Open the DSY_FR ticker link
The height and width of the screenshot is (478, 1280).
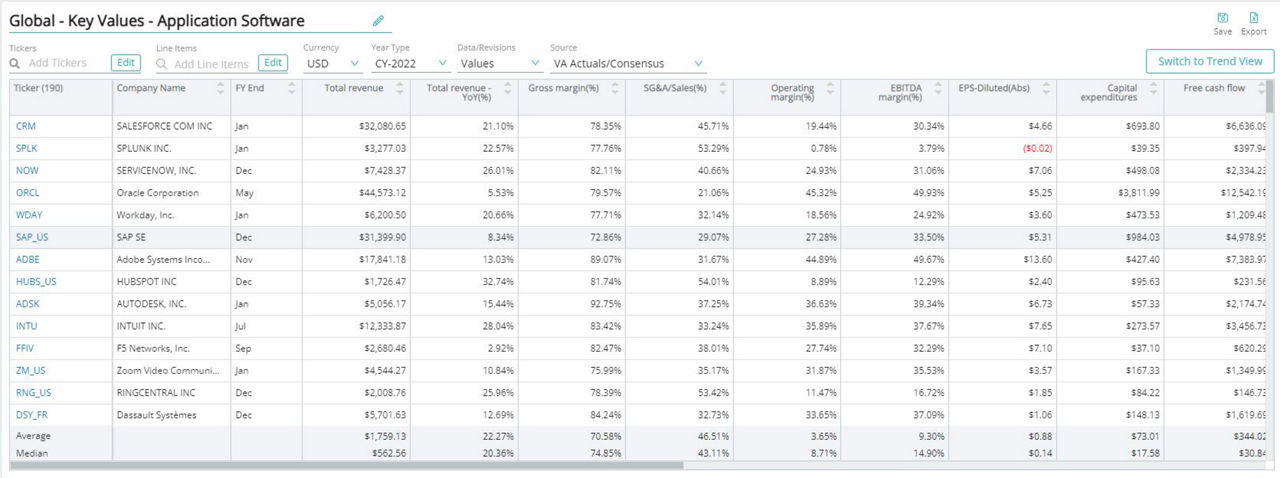click(x=33, y=414)
